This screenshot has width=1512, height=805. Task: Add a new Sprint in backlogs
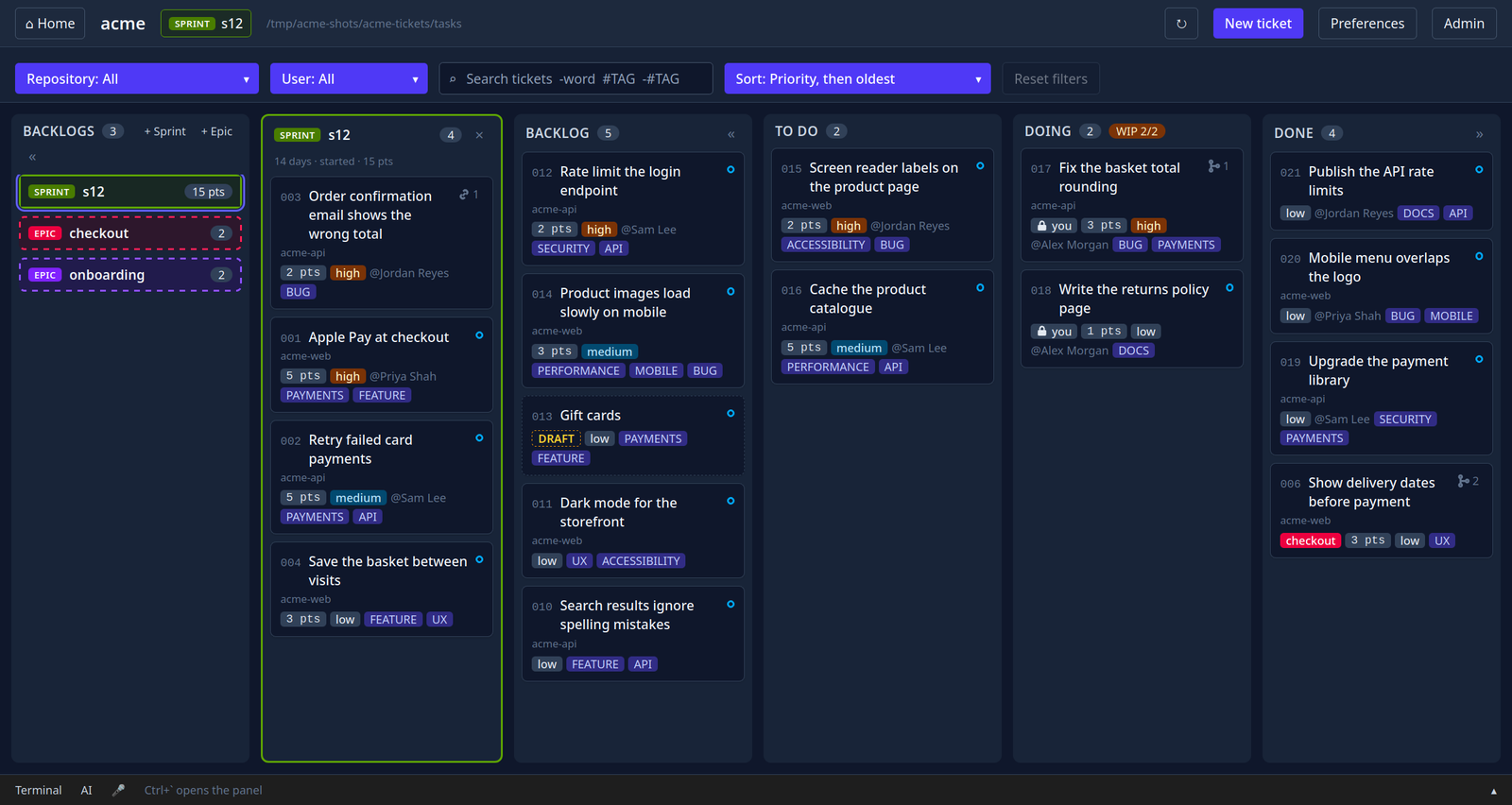(x=164, y=131)
